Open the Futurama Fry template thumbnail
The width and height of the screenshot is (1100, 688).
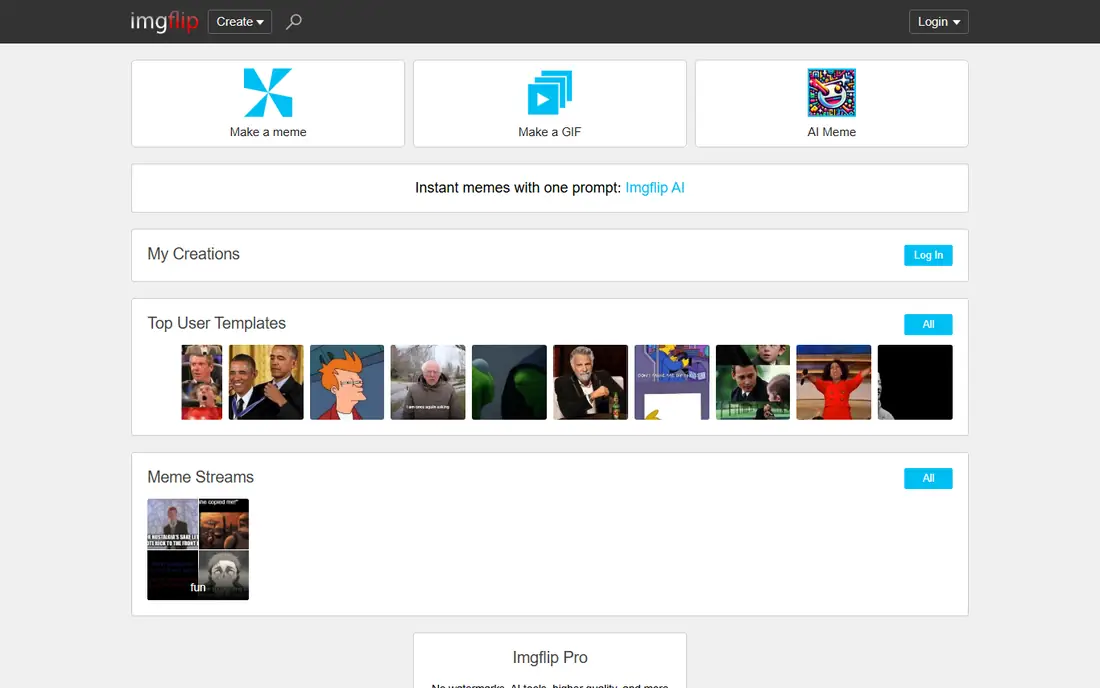click(347, 382)
